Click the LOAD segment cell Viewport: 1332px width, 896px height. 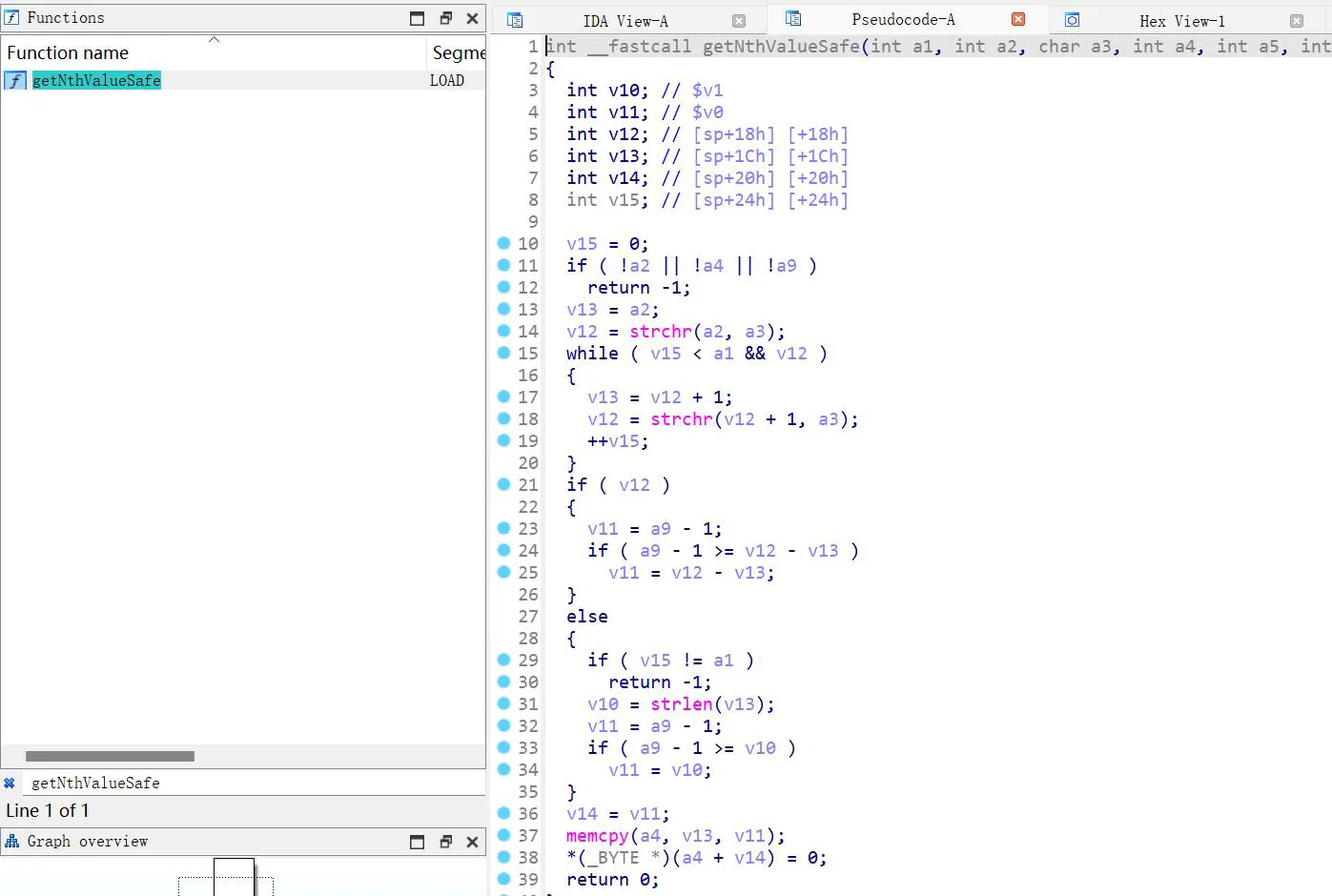[447, 81]
